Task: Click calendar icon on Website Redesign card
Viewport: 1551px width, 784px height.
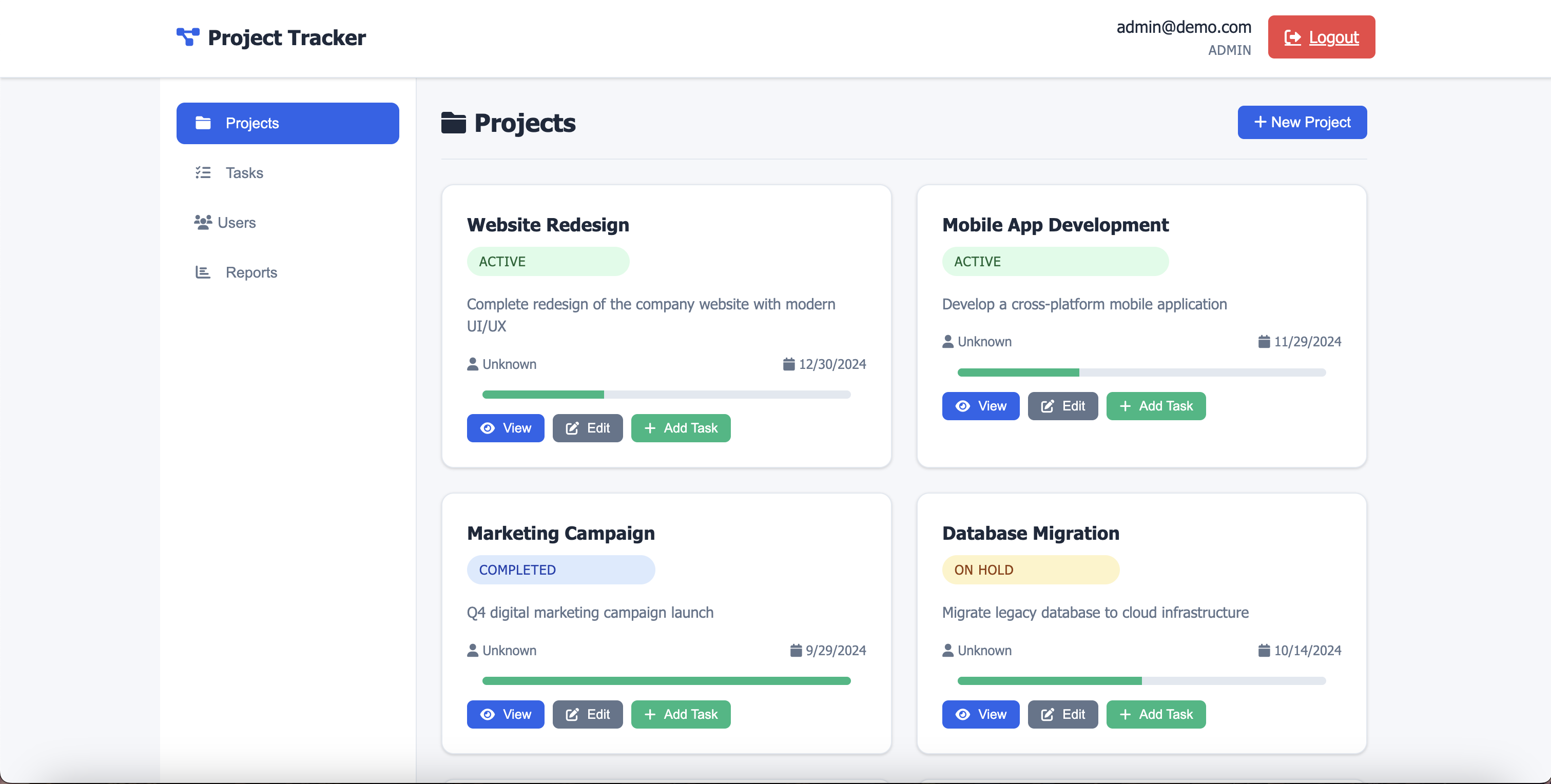Action: tap(789, 364)
